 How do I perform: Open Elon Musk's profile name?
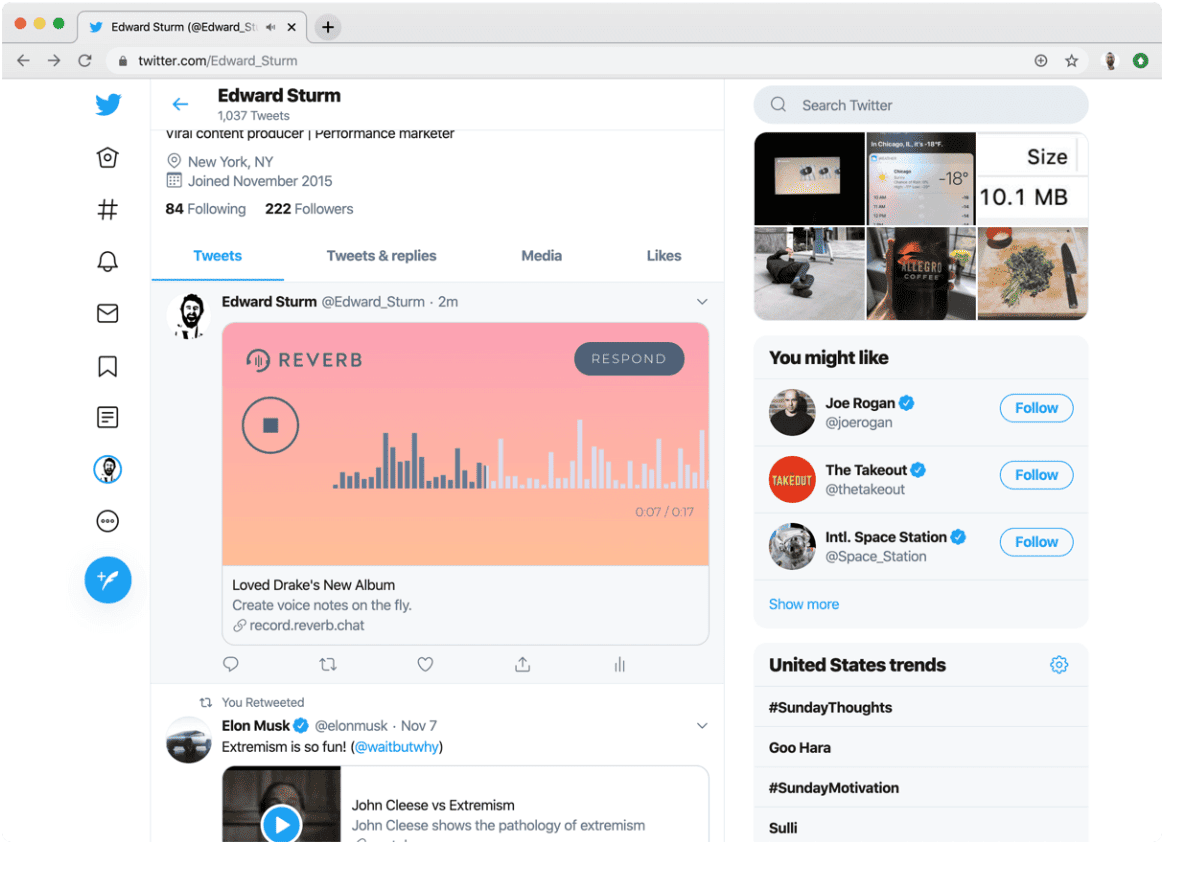tap(256, 726)
